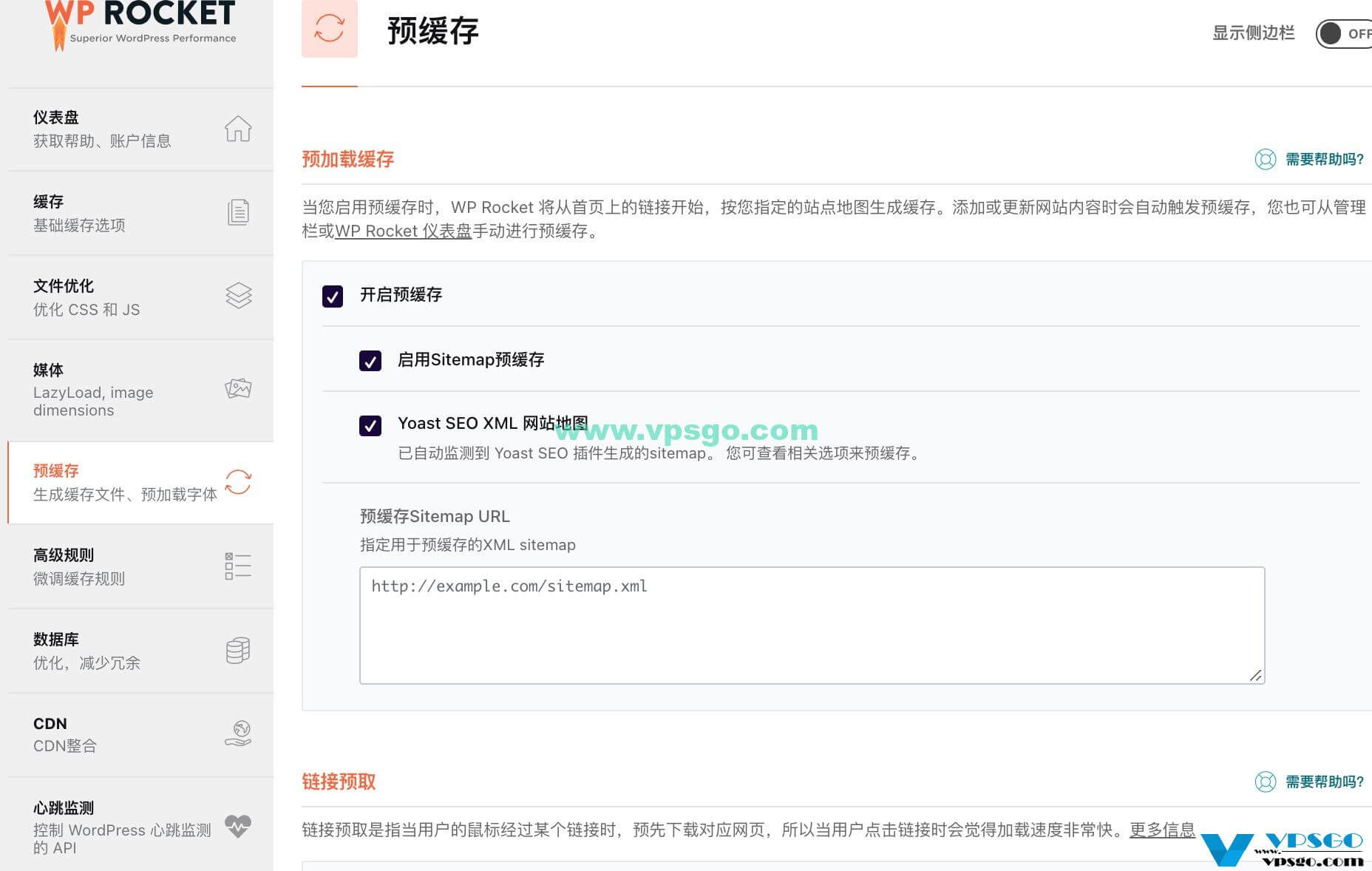
Task: Click the 指定用于预缓存的XML sitemap description
Action: 468,545
